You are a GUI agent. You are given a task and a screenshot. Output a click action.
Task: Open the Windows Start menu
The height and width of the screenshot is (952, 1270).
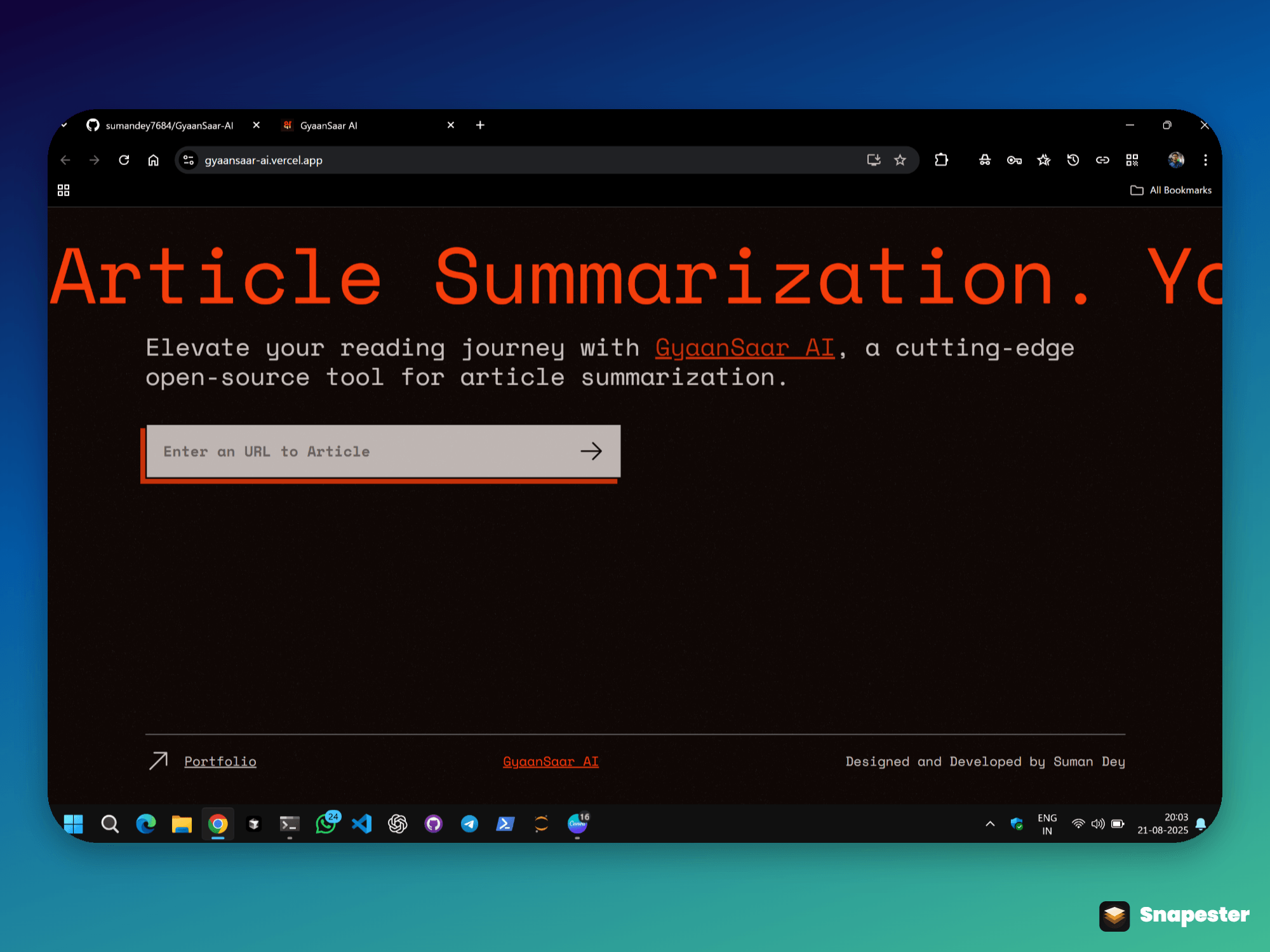point(74,824)
